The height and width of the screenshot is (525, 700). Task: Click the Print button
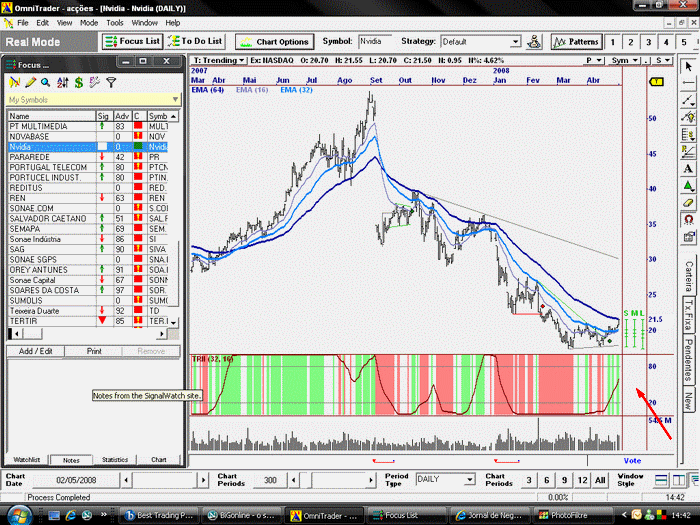(94, 351)
